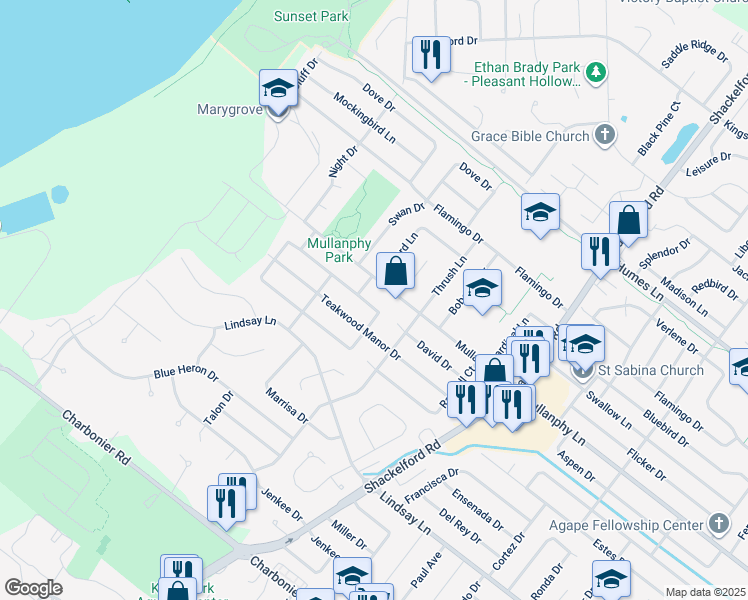Select the restaurant marker near Sunset Park
The width and height of the screenshot is (748, 600).
coord(431,56)
